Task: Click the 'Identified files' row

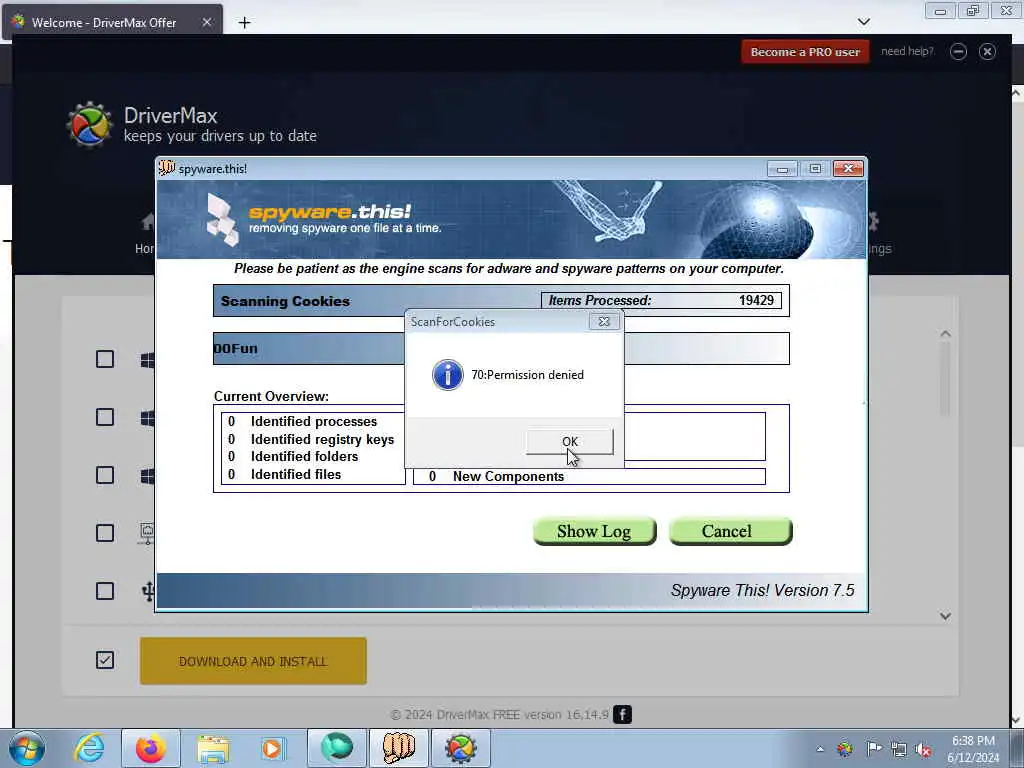Action: coord(284,475)
